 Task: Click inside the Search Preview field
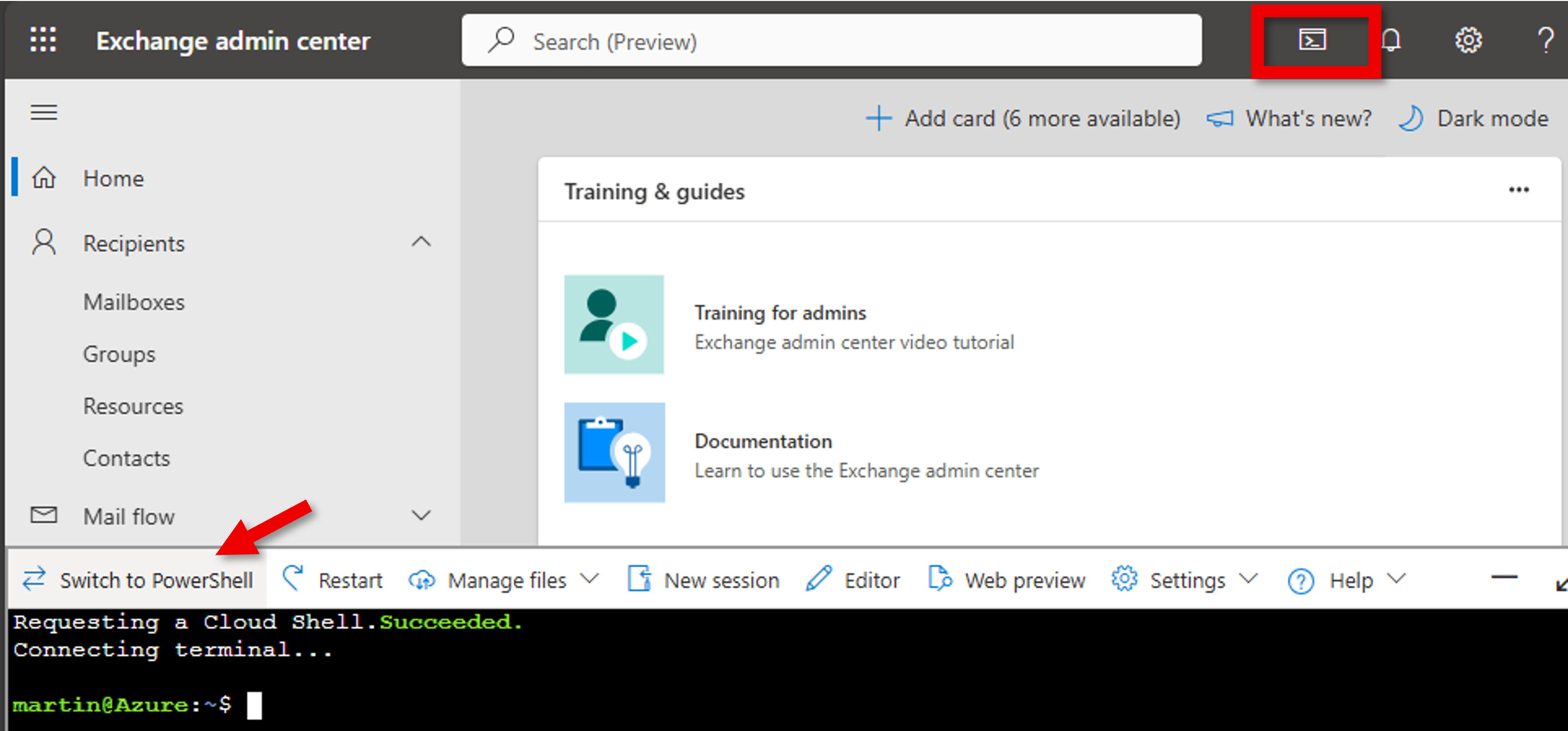pos(831,40)
